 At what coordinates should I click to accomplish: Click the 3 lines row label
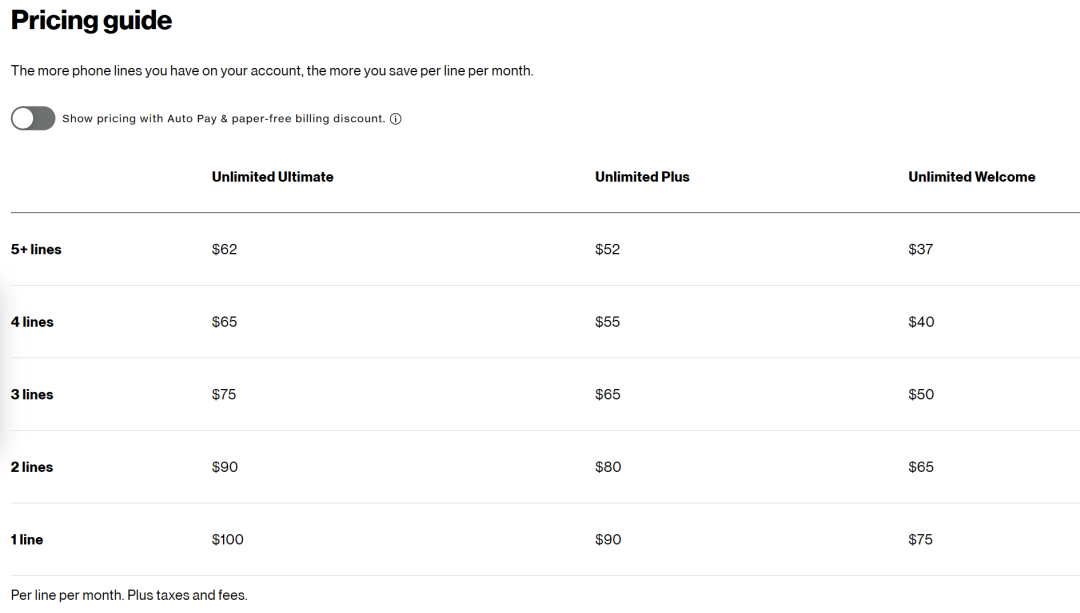[32, 395]
